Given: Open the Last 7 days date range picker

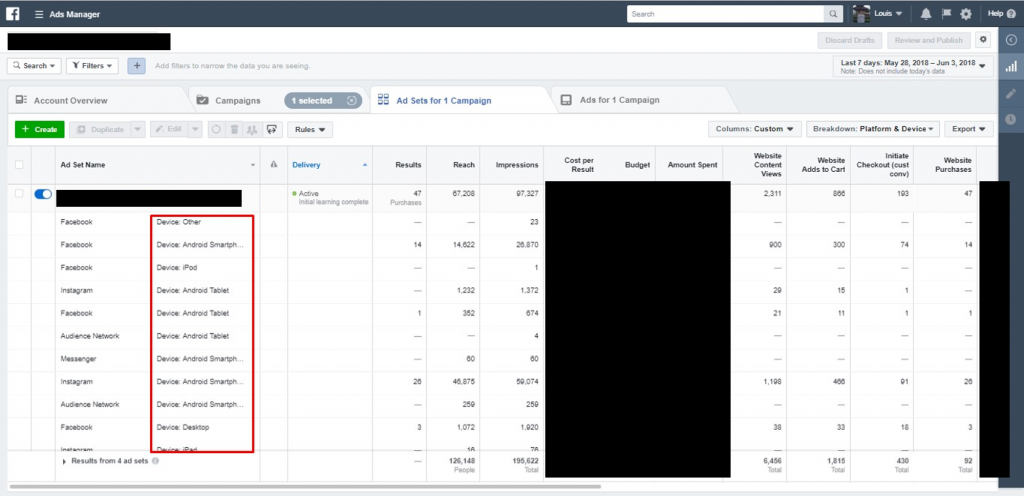Looking at the screenshot, I should coord(913,66).
